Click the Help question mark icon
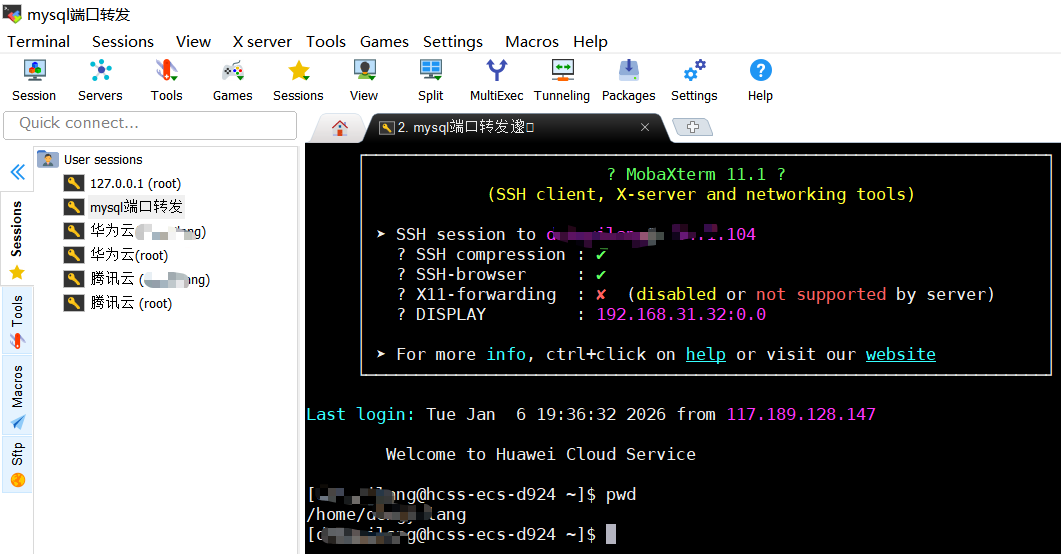The image size is (1061, 554). pyautogui.click(x=761, y=70)
